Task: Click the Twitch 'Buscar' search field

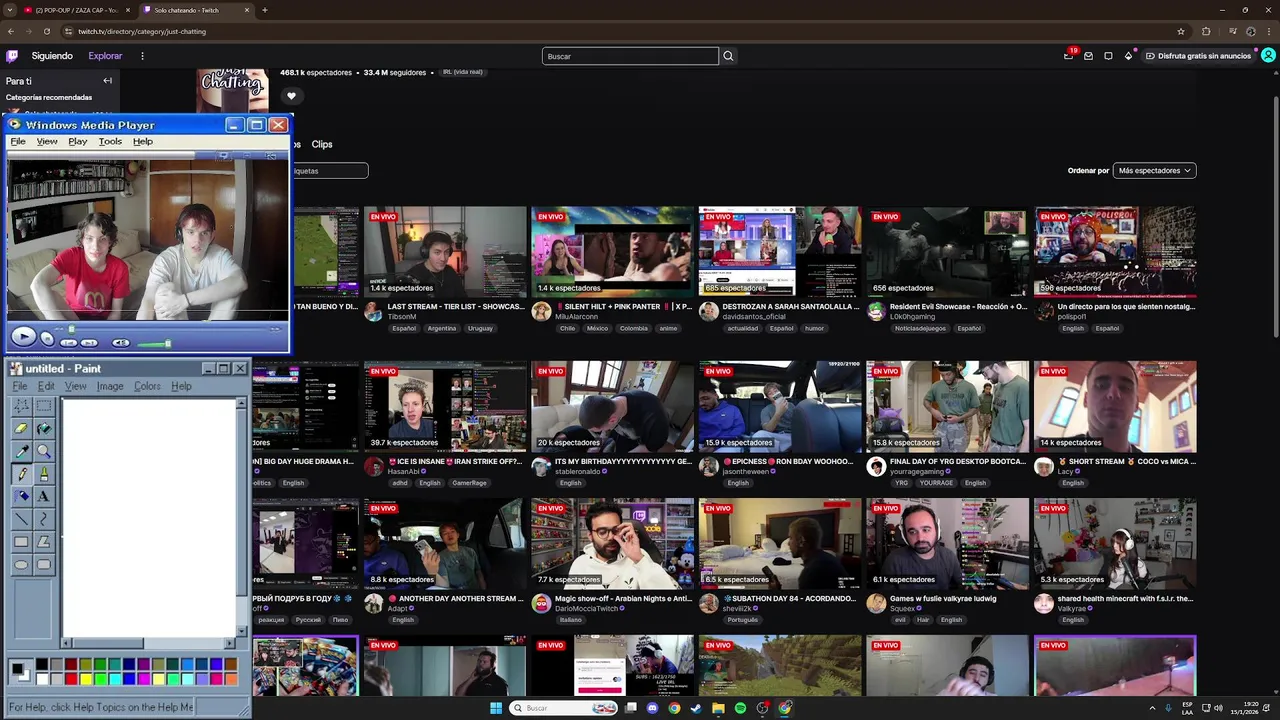Action: pyautogui.click(x=630, y=56)
